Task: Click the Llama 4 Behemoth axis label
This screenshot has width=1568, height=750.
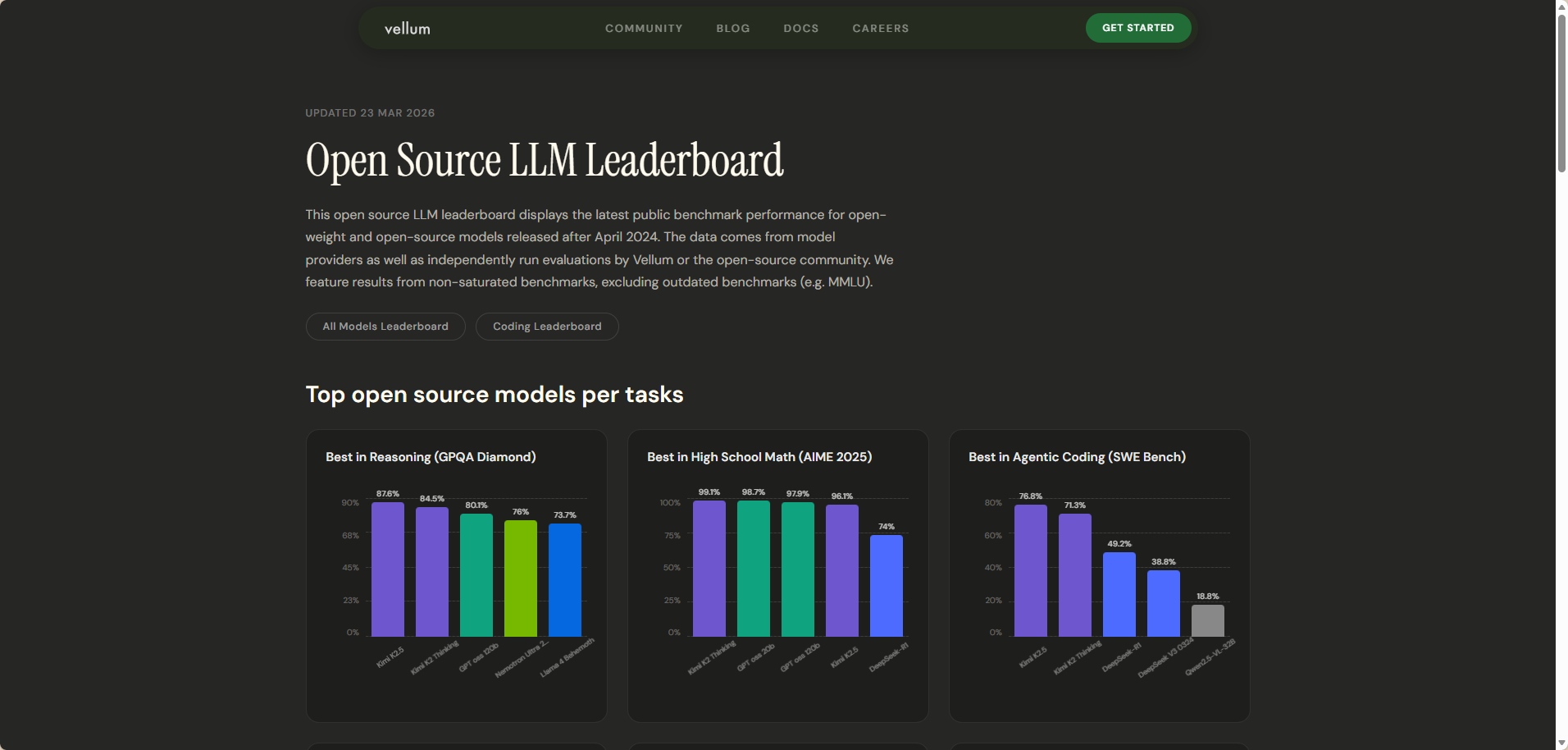Action: pyautogui.click(x=567, y=658)
